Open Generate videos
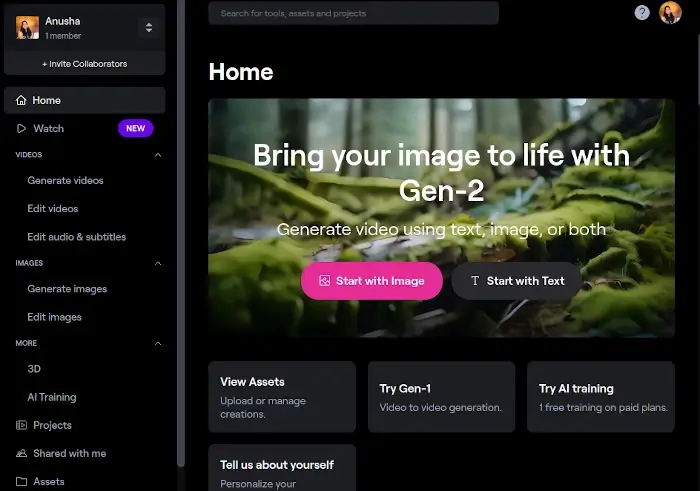This screenshot has width=700, height=491. [65, 181]
